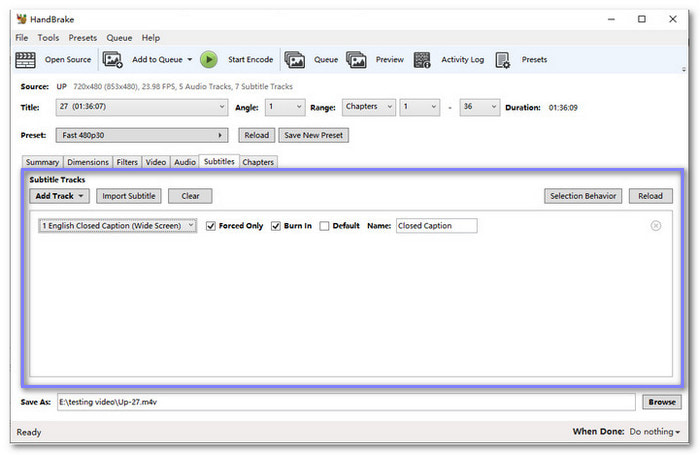Open the Angle dropdown
The width and height of the screenshot is (700, 455).
(x=285, y=107)
